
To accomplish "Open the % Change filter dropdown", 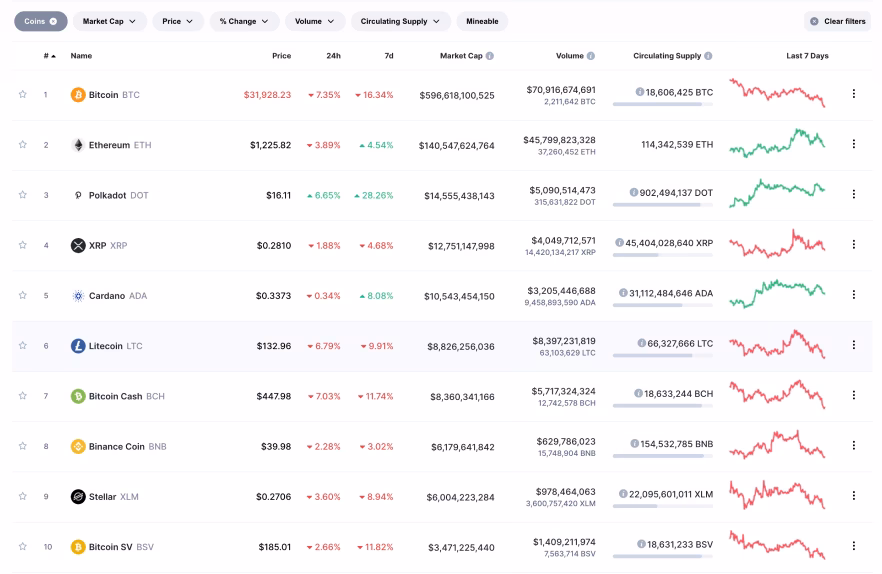I will [x=244, y=21].
